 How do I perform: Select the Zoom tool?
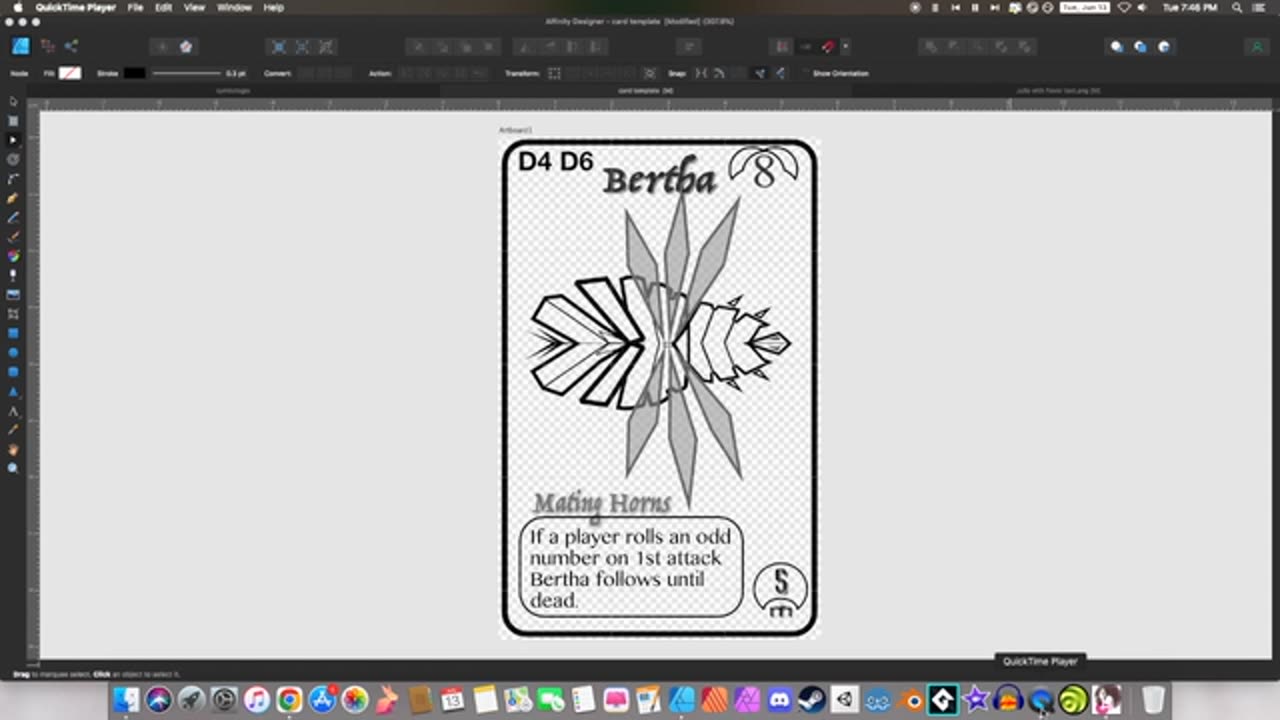13,468
